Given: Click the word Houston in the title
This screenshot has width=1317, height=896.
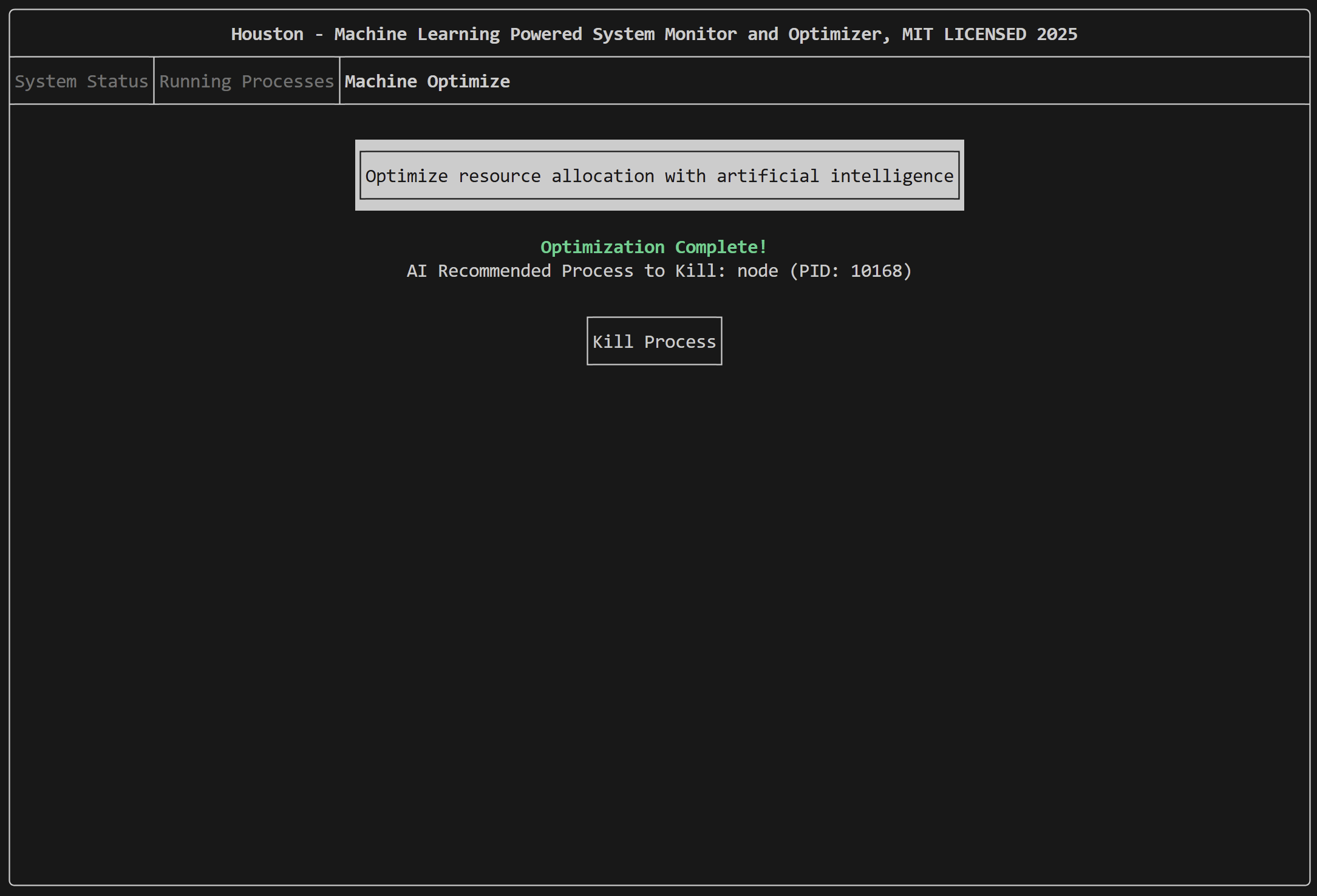Looking at the screenshot, I should pyautogui.click(x=267, y=34).
